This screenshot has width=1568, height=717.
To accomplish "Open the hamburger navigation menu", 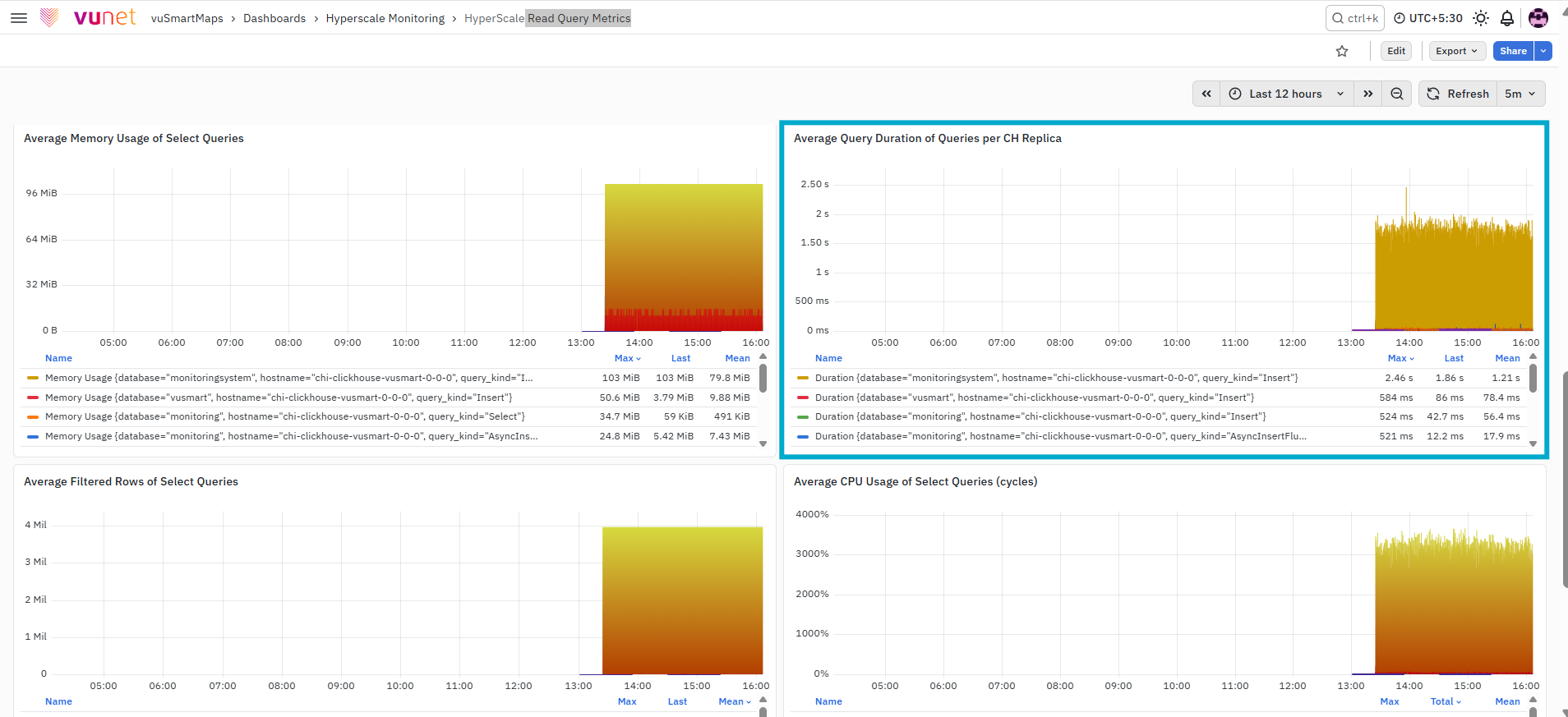I will (19, 17).
